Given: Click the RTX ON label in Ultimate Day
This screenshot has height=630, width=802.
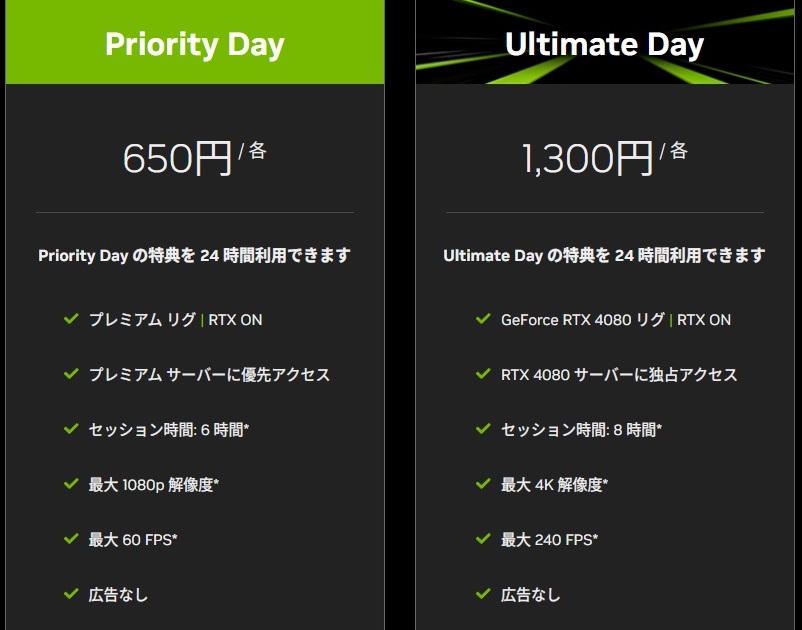Looking at the screenshot, I should pyautogui.click(x=704, y=320).
